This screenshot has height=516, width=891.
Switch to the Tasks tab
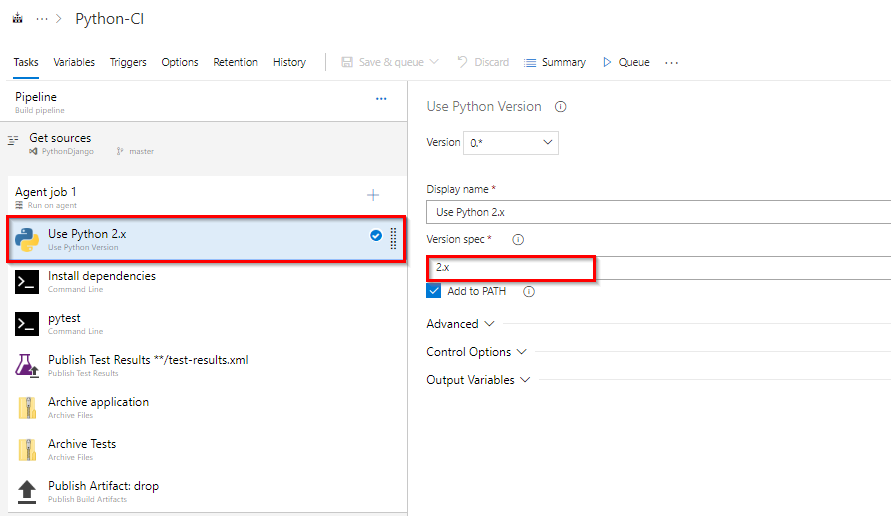(26, 62)
